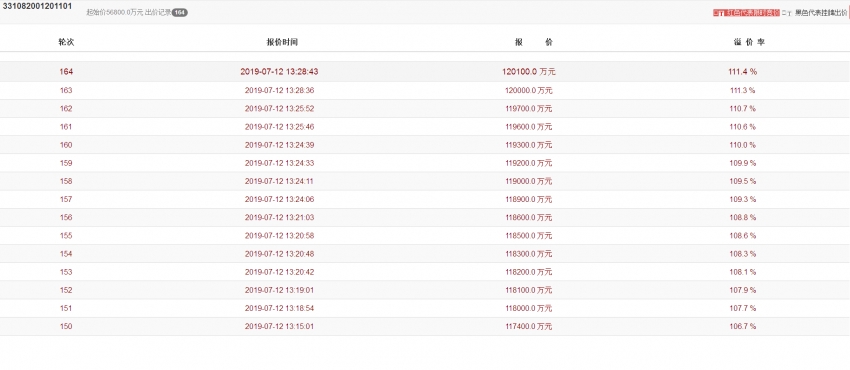Screen dimensions: 850x370
Task: Click the 轮次 column header
Action: tap(66, 42)
